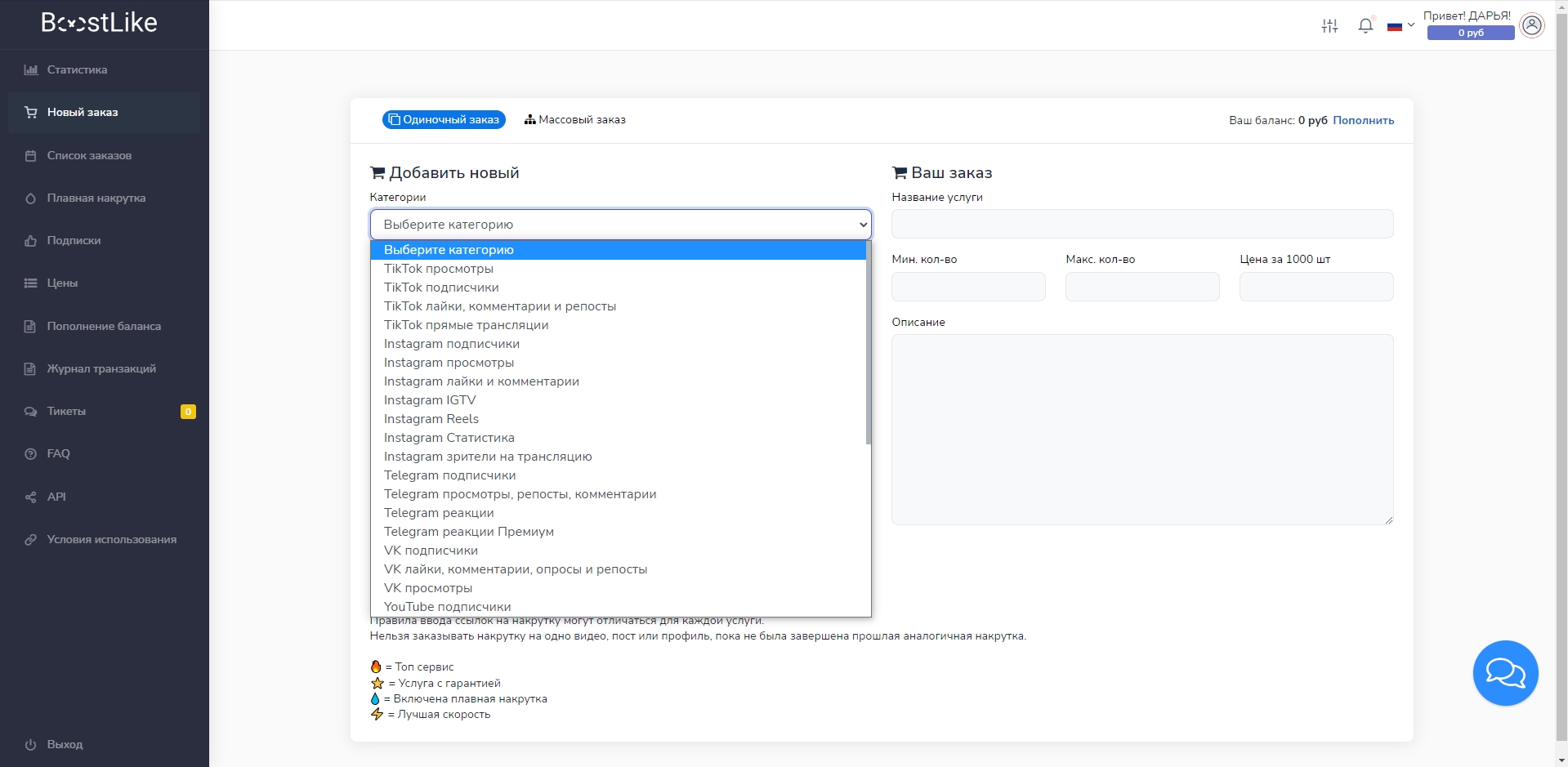Image resolution: width=1568 pixels, height=767 pixels.
Task: Open Подписки menu item
Action: point(104,240)
